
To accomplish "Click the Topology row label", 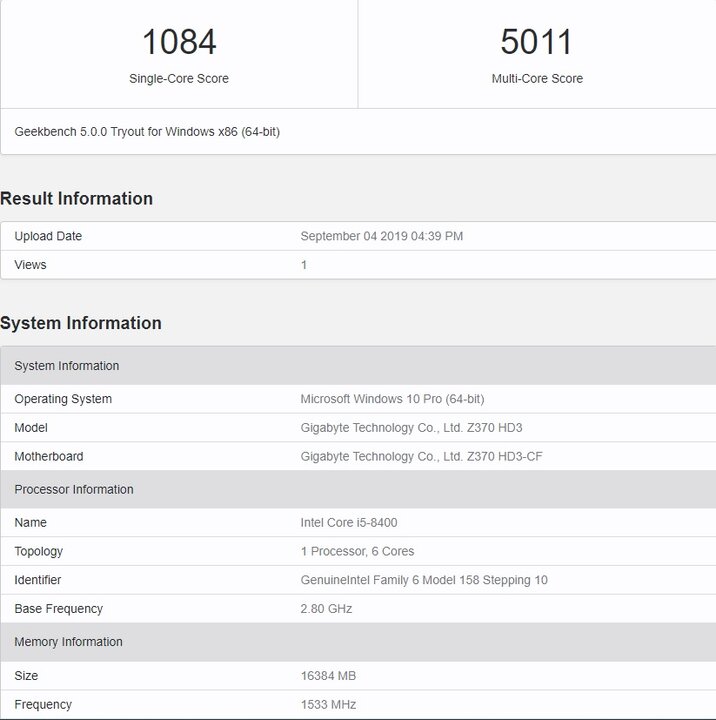I will click(x=39, y=551).
